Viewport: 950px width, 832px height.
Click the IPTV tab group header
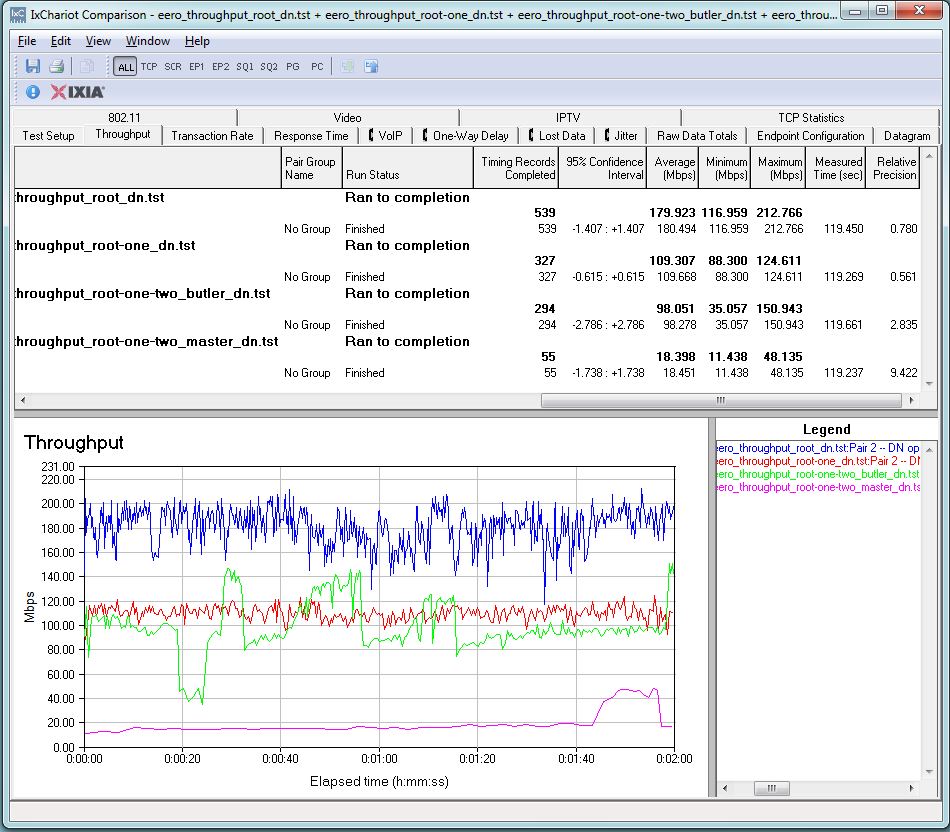568,118
